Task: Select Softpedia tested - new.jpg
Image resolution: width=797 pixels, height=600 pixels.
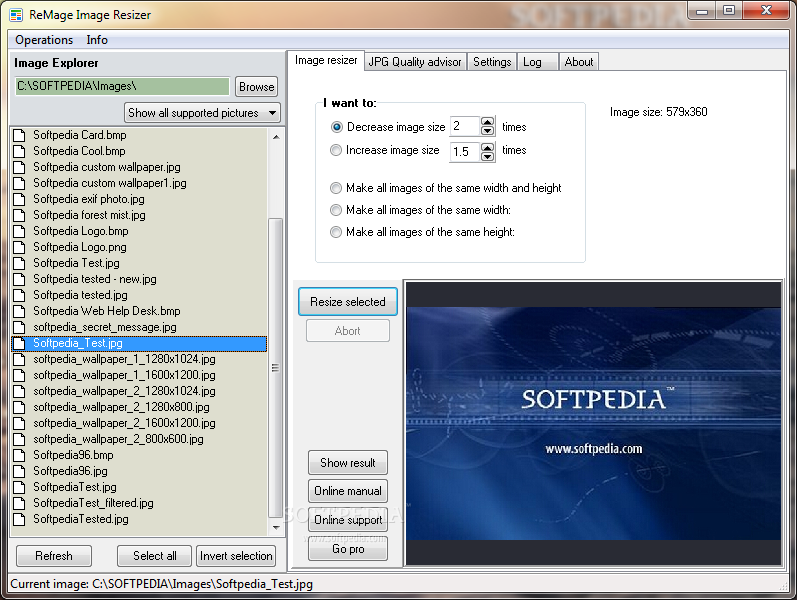Action: [x=139, y=279]
